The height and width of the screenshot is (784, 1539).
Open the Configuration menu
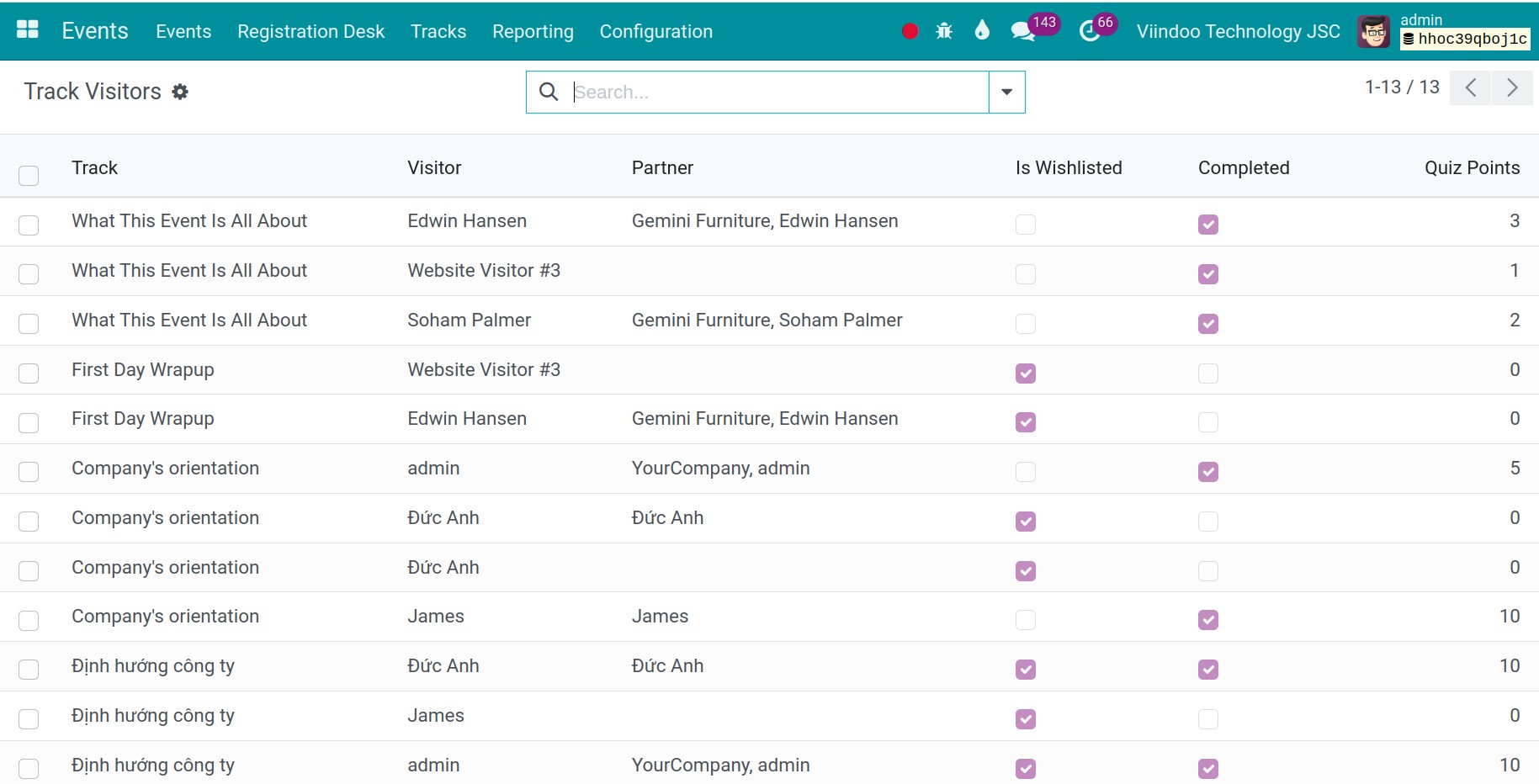656,32
